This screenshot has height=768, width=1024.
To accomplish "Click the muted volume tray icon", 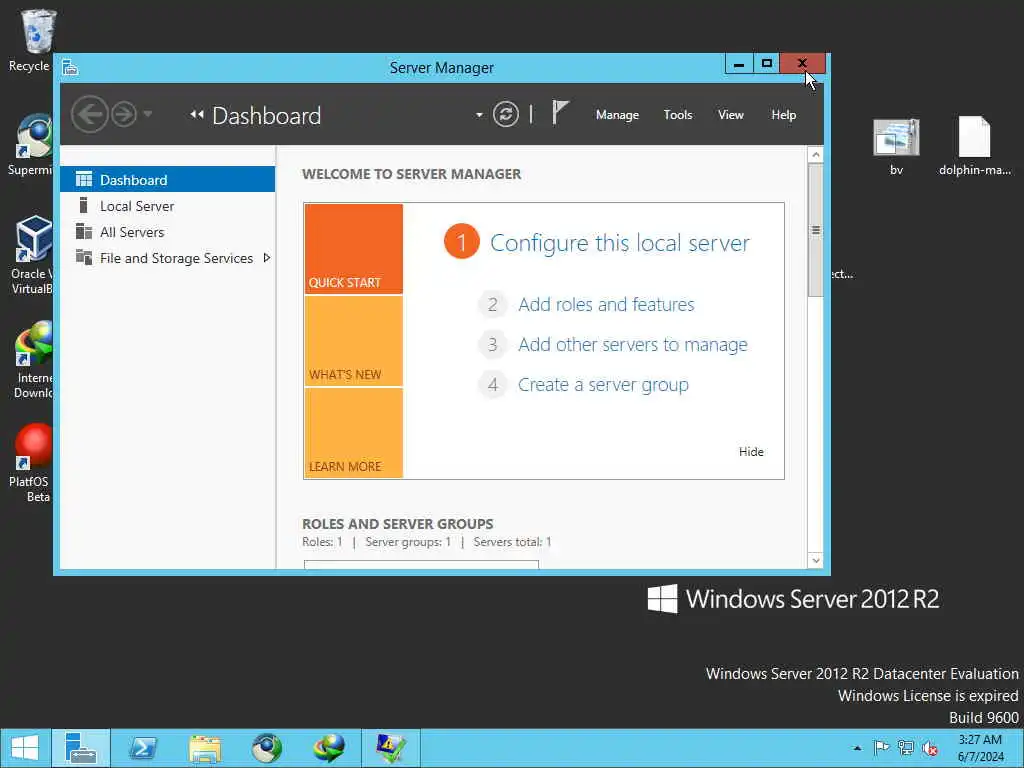I will [930, 748].
